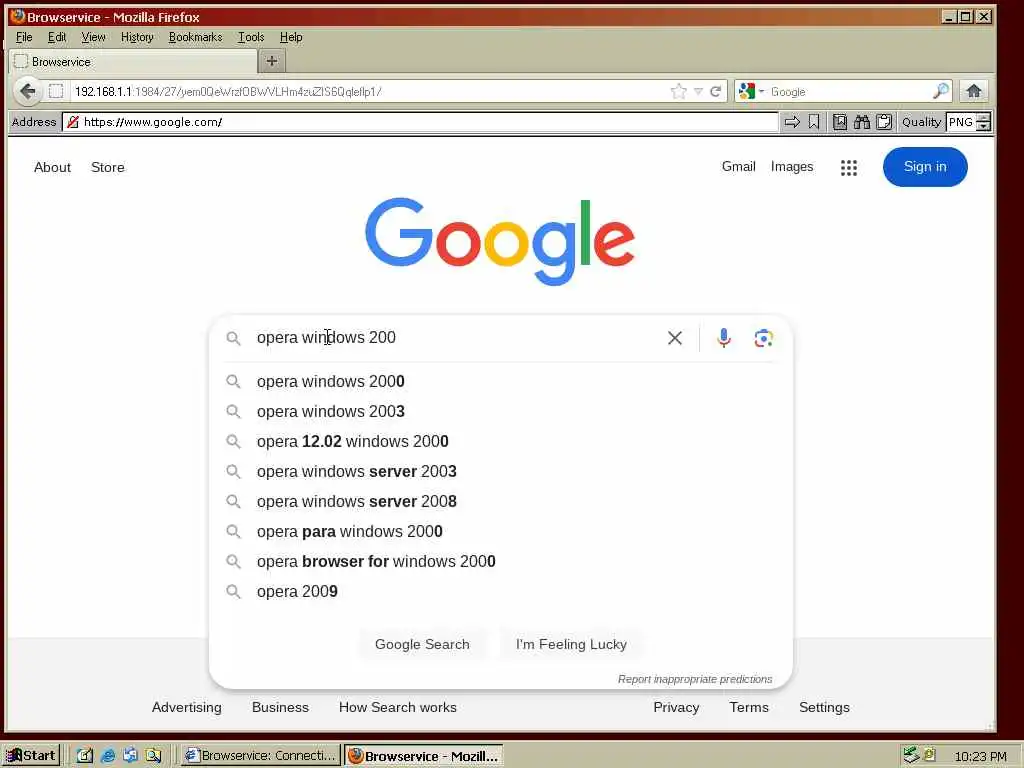
Task: Open a new tab with the plus button
Action: click(x=272, y=61)
